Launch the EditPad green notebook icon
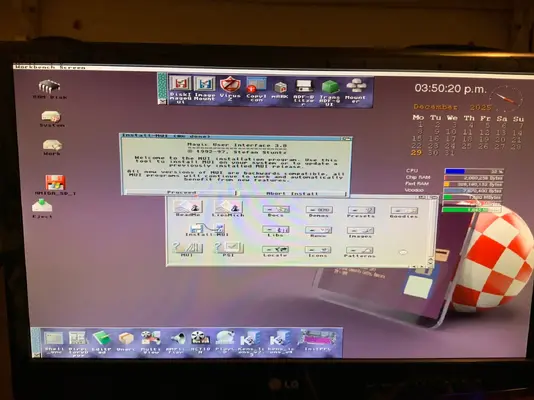This screenshot has height=400, width=534. click(x=101, y=342)
